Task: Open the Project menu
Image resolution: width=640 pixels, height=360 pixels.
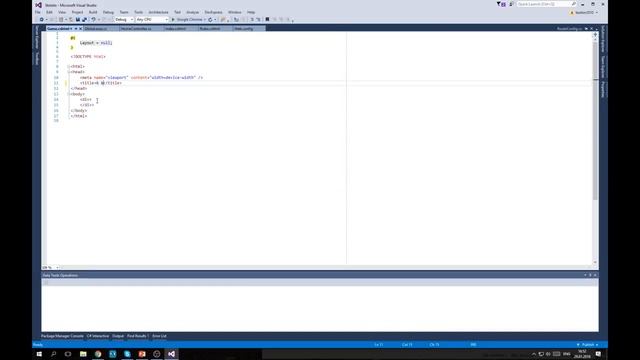Action: tap(77, 12)
